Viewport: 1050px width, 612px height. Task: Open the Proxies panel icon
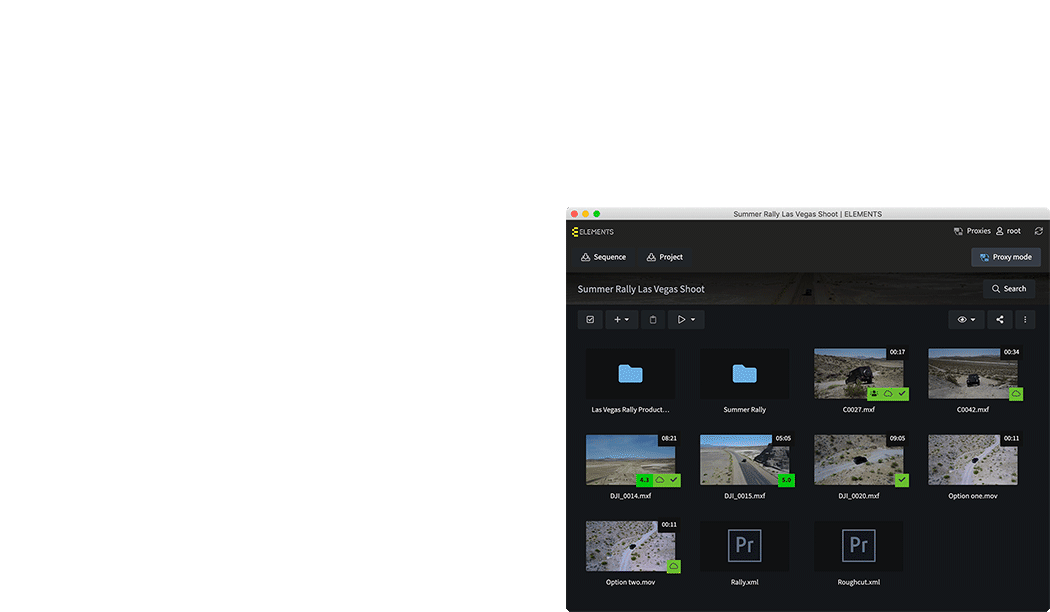click(x=958, y=231)
